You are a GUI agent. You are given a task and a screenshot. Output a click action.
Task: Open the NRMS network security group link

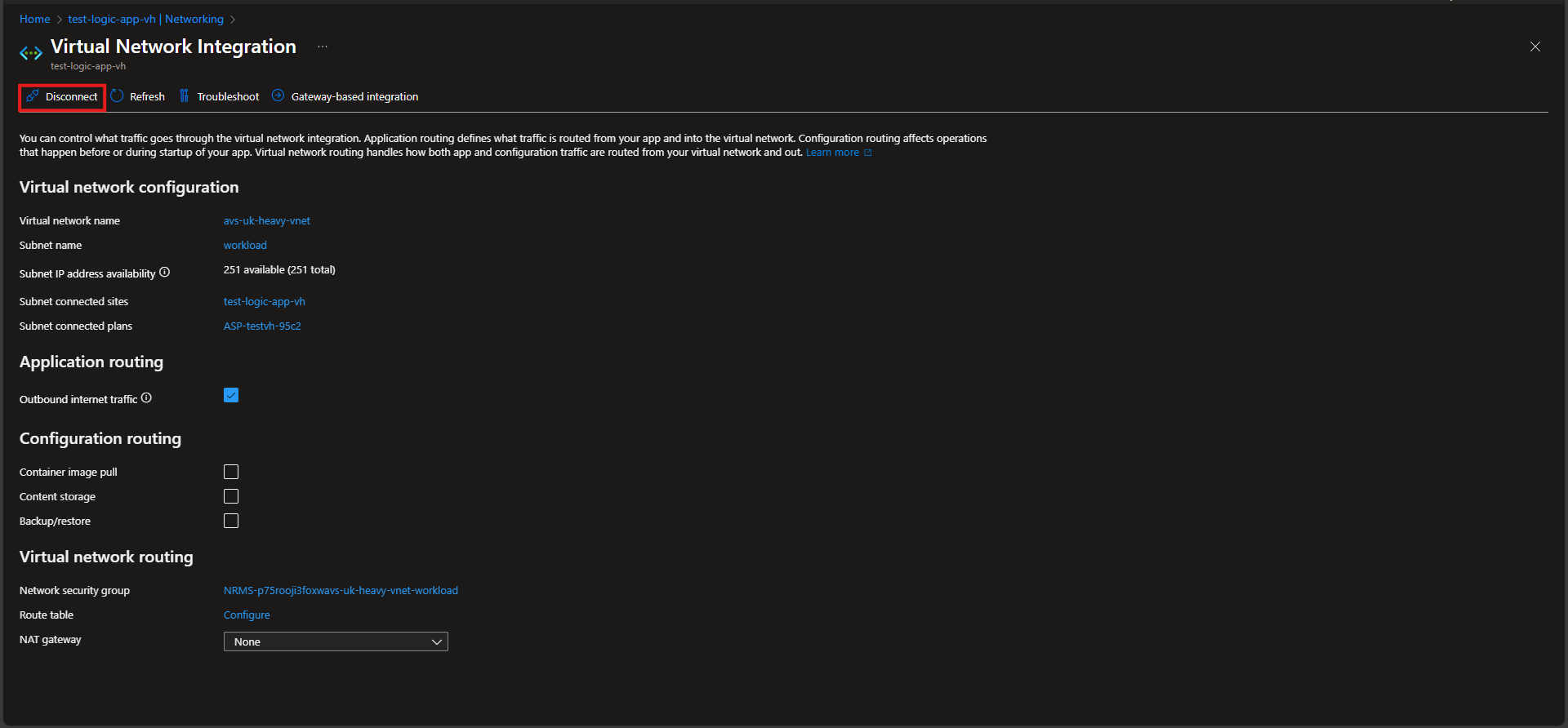pos(341,591)
